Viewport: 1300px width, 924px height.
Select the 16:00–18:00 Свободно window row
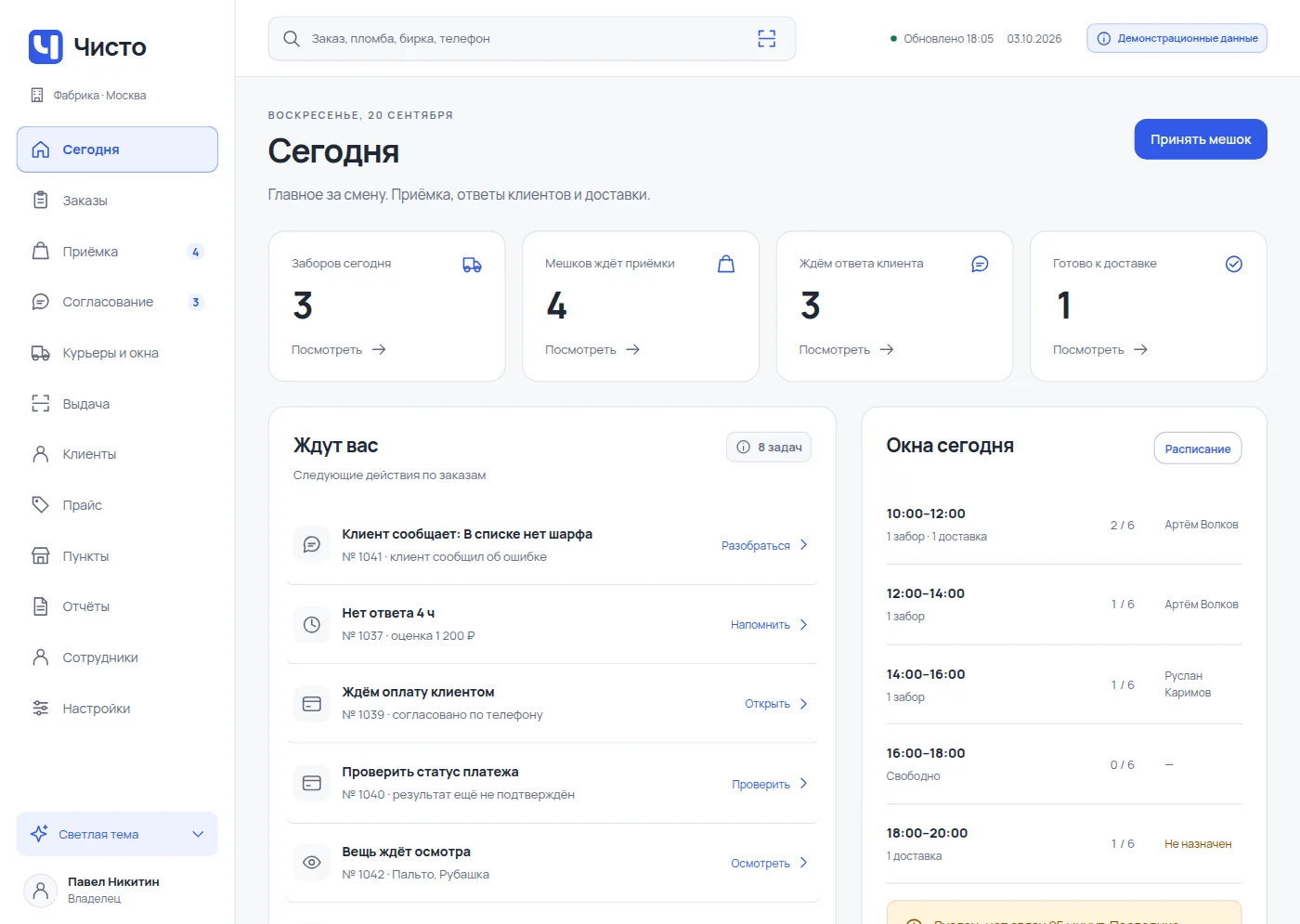pos(1063,764)
